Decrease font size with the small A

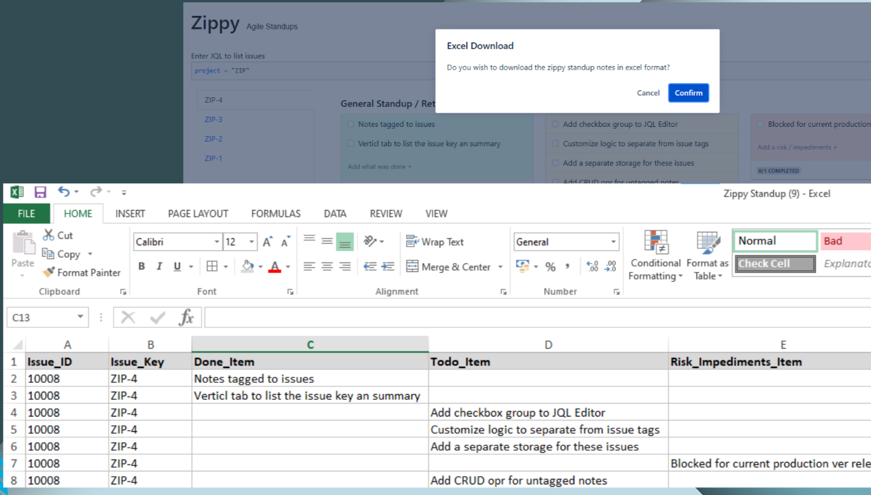286,242
